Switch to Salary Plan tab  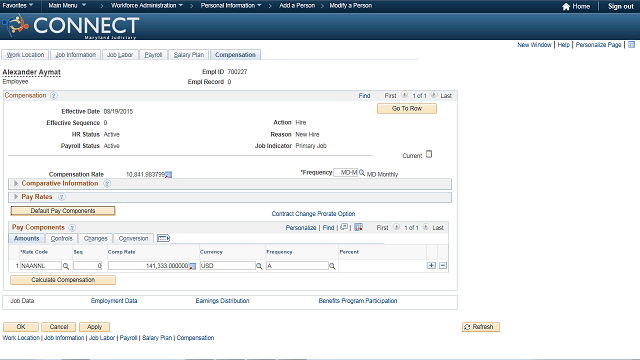189,55
